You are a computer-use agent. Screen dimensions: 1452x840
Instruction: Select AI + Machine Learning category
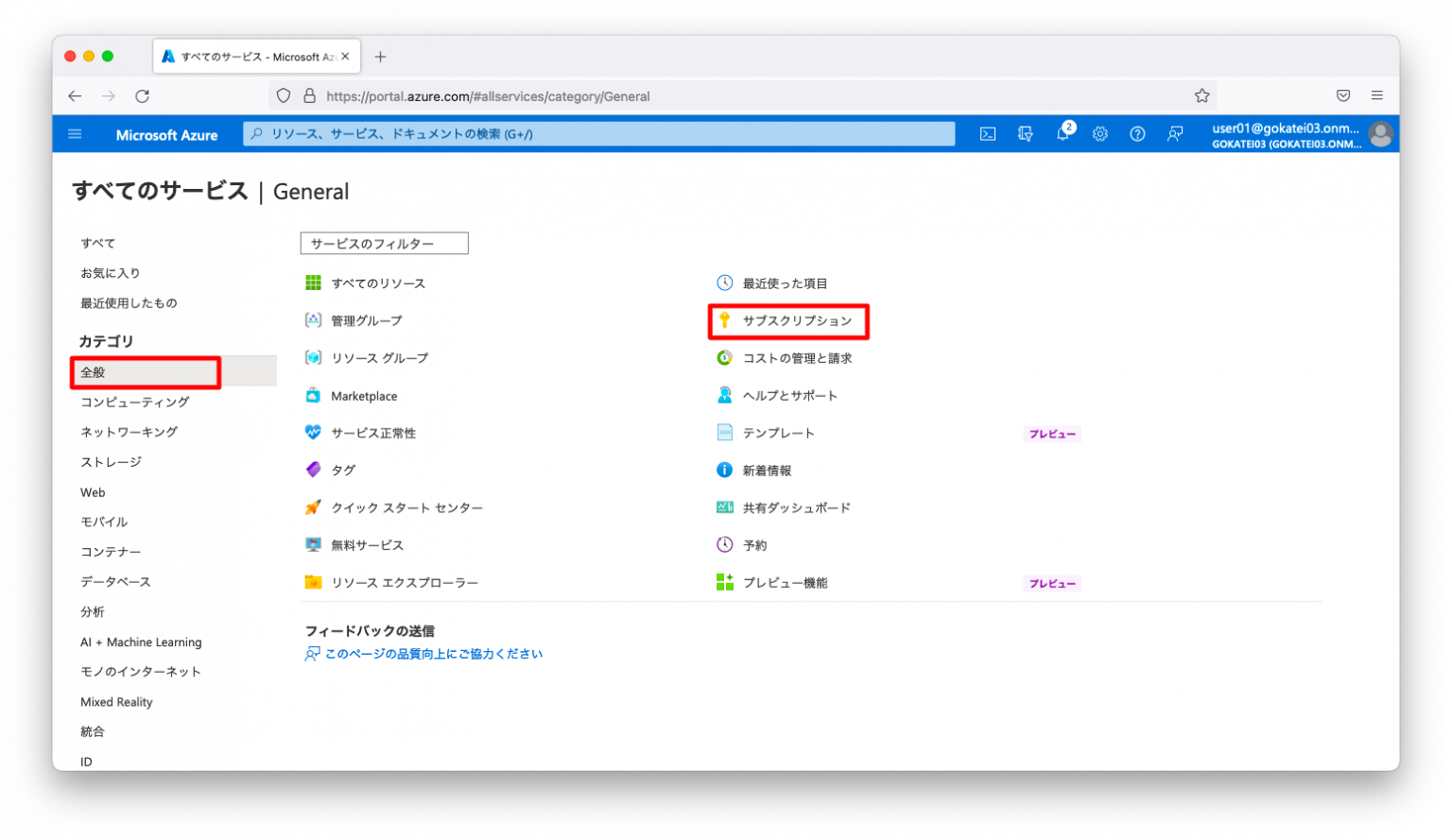[141, 642]
